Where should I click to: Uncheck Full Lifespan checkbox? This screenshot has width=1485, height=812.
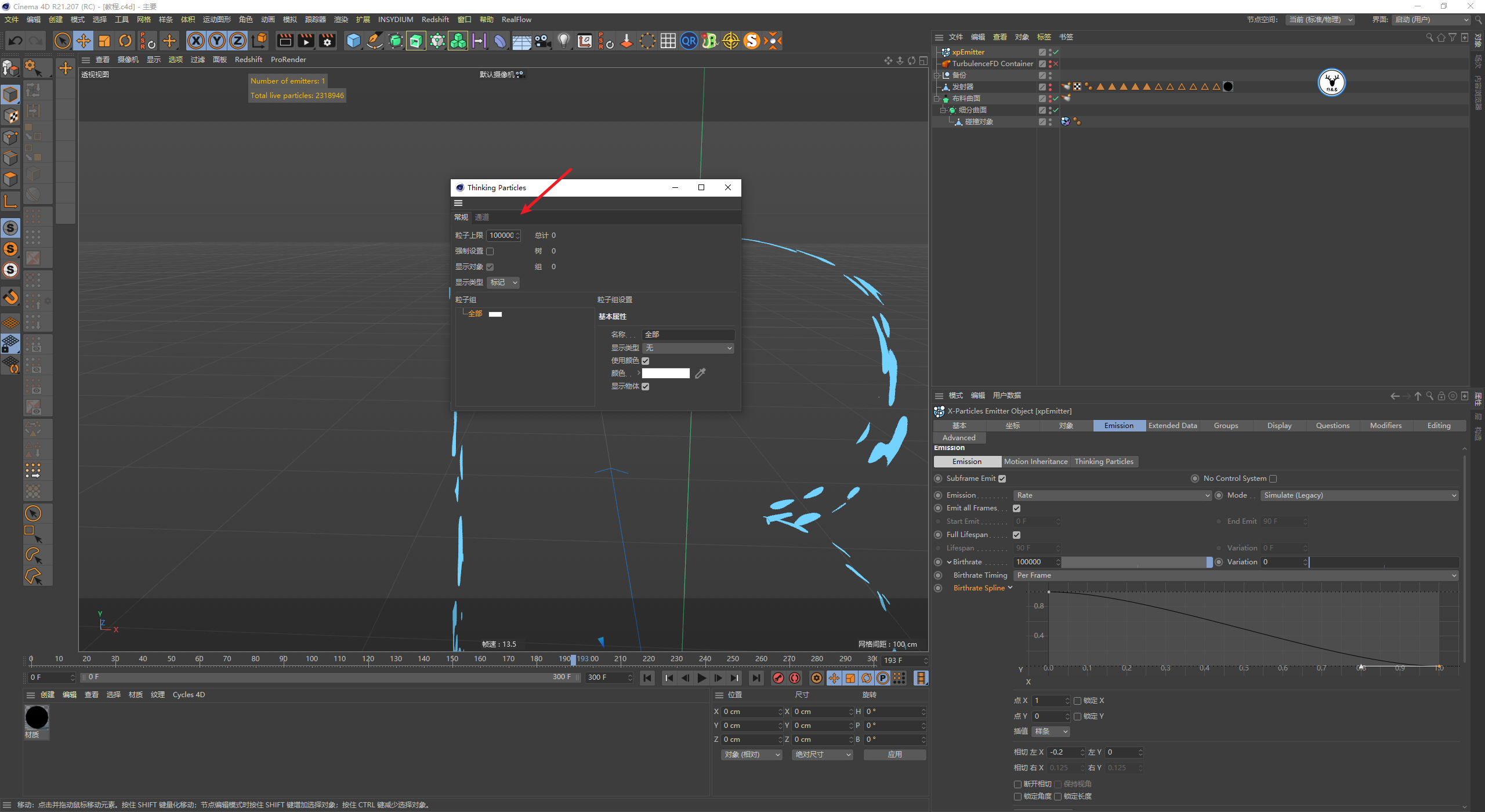1016,535
